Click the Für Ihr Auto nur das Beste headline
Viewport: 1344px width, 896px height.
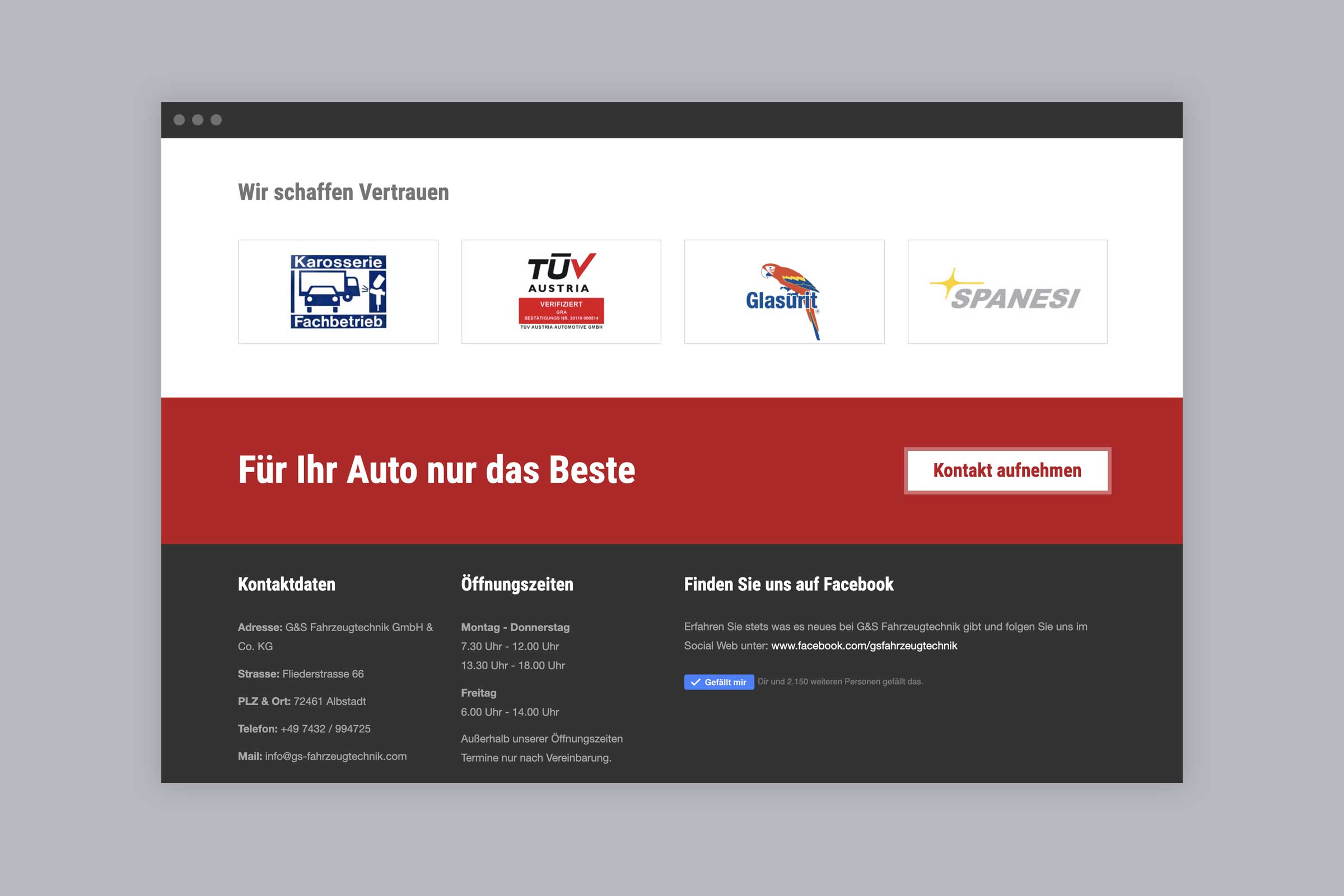point(437,470)
